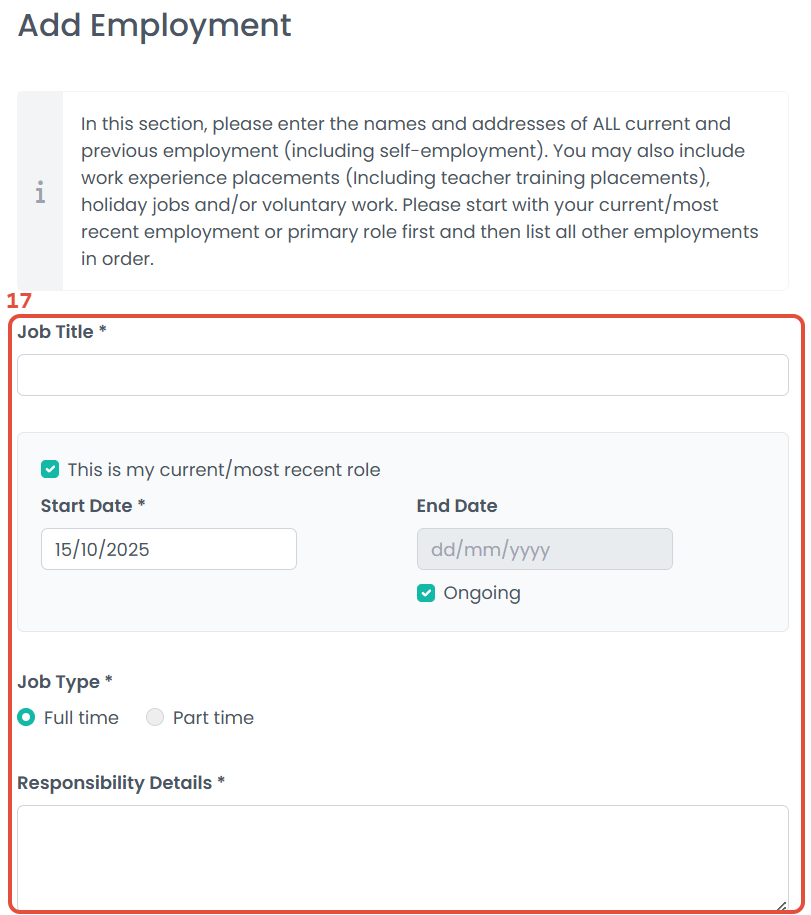Screen dimensions: 811x915
Task: Click the Add Employment heading
Action: click(155, 26)
